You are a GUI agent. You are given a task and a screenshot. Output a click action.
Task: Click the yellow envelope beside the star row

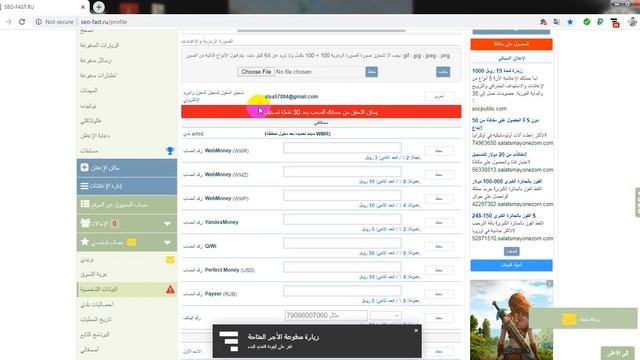tap(131, 242)
